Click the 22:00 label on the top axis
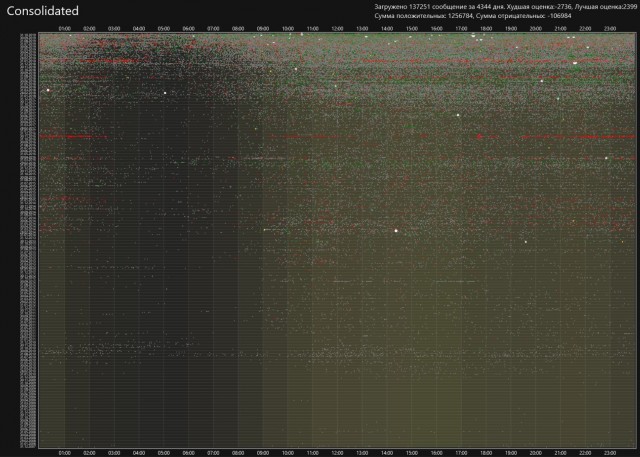 [586, 29]
